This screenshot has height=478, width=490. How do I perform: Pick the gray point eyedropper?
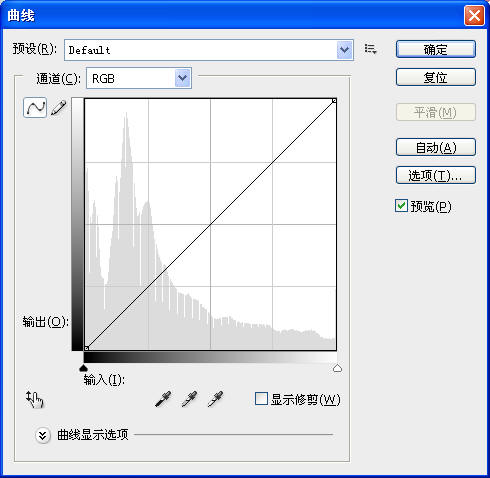[189, 399]
